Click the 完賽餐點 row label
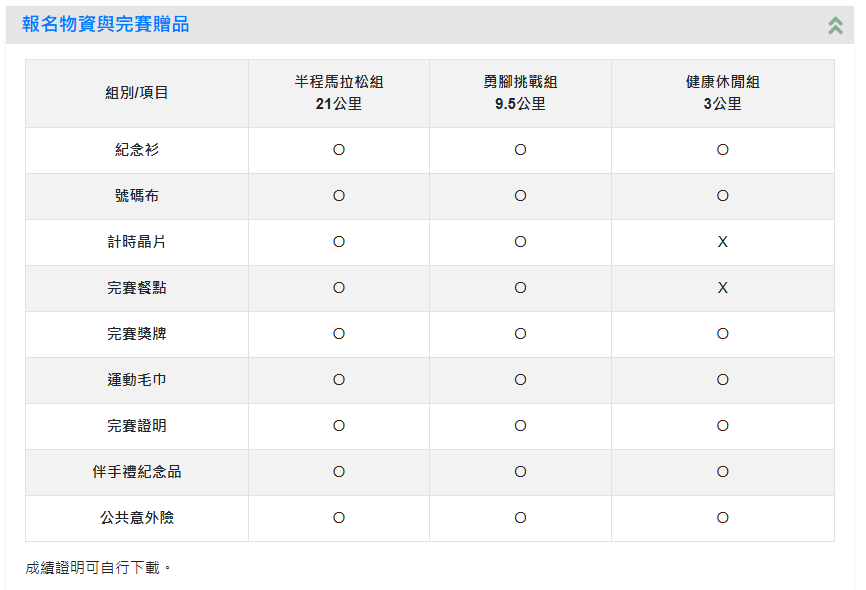The height and width of the screenshot is (590, 866). pyautogui.click(x=137, y=287)
